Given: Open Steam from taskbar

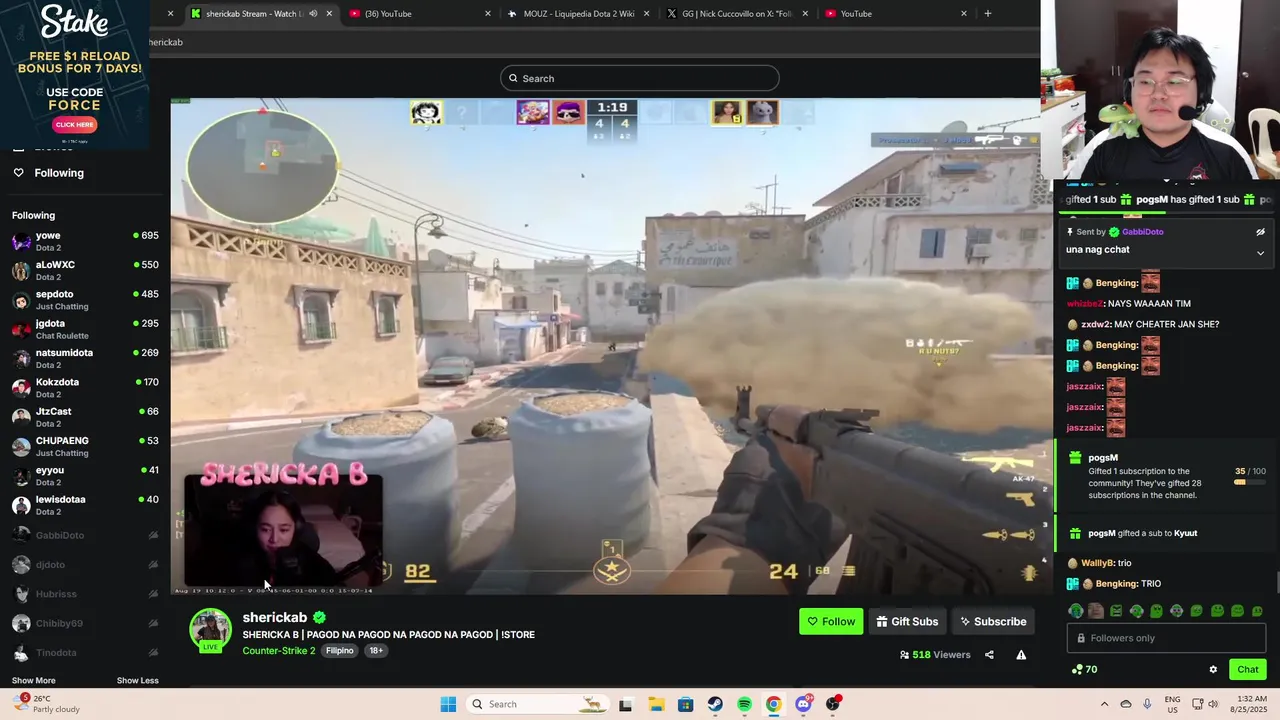Looking at the screenshot, I should pos(715,704).
